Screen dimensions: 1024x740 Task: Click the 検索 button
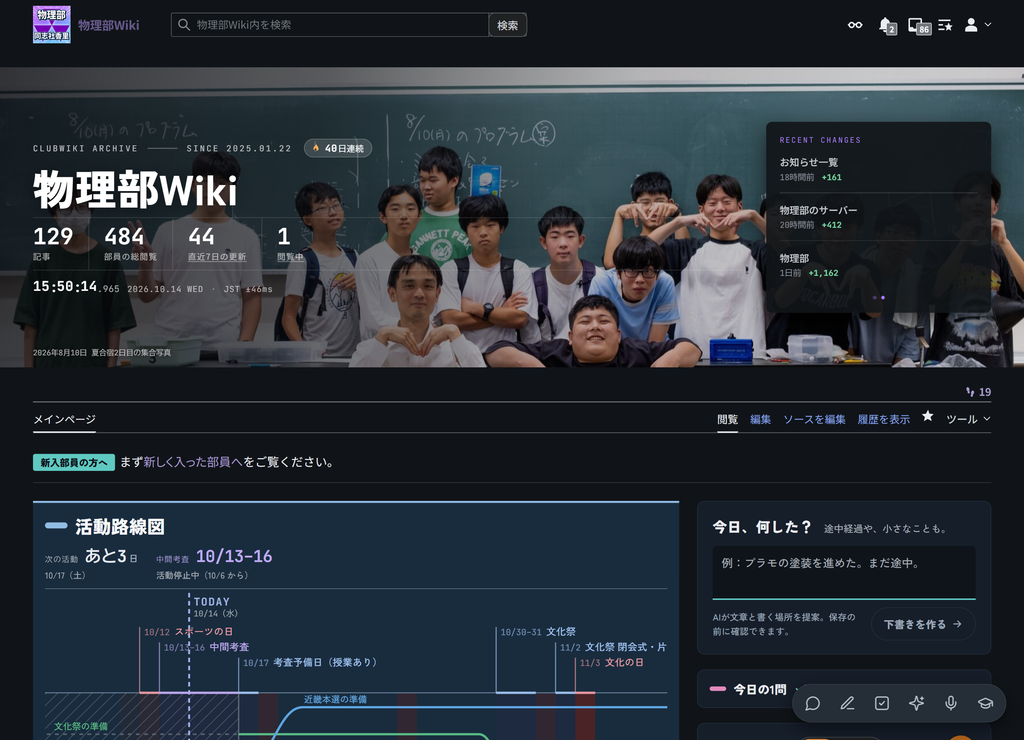(x=507, y=25)
